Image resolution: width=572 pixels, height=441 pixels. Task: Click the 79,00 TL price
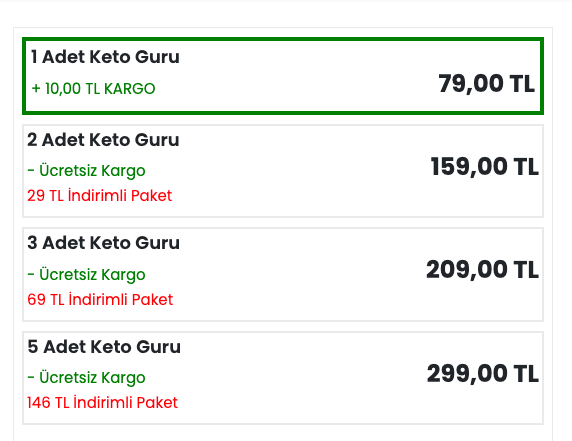click(x=486, y=84)
